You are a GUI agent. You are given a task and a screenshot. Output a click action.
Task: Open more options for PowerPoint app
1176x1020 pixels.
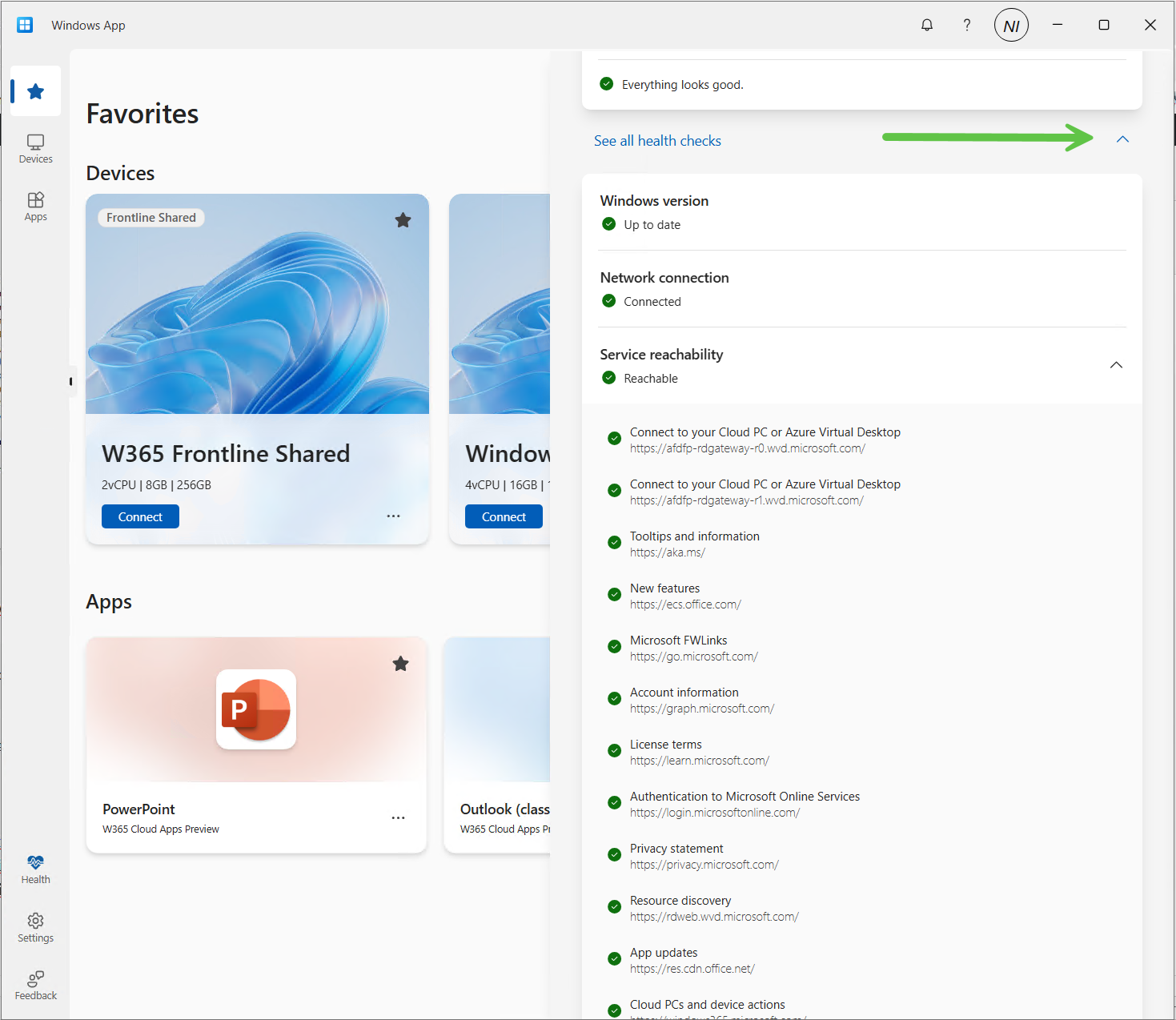[398, 818]
